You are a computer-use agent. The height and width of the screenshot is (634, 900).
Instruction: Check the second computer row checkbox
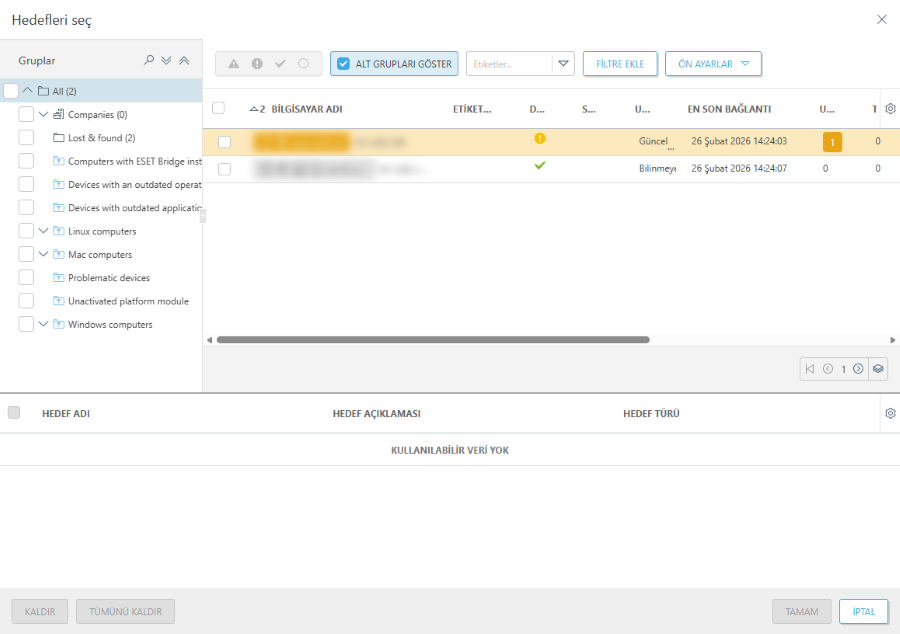(x=224, y=169)
